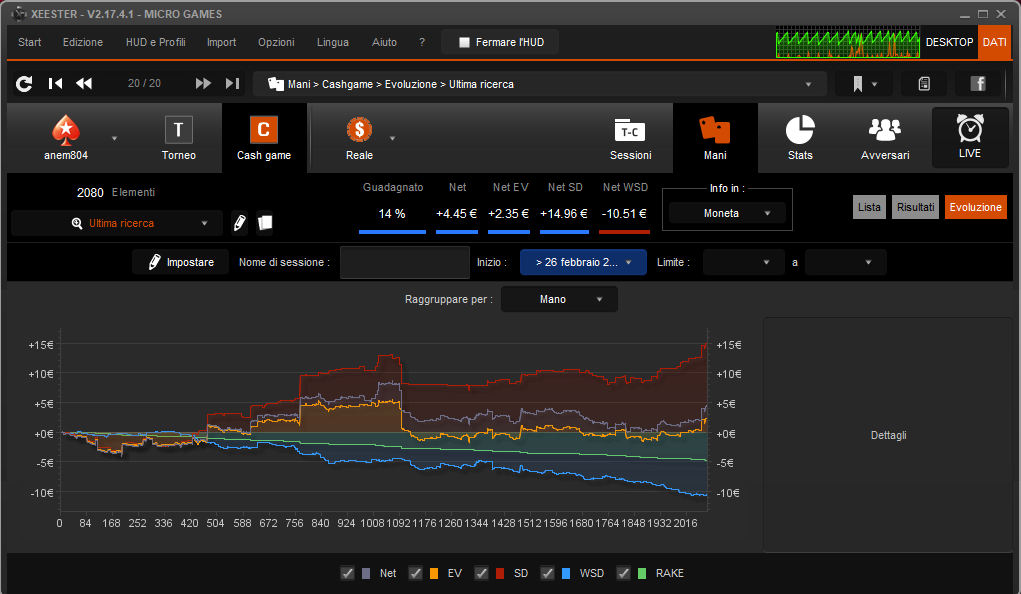Toggle the Fermare l'HUD checkbox

[x=464, y=42]
